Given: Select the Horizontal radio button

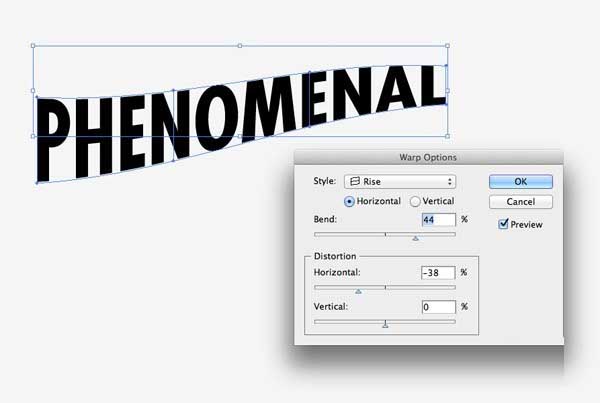Looking at the screenshot, I should [x=349, y=201].
